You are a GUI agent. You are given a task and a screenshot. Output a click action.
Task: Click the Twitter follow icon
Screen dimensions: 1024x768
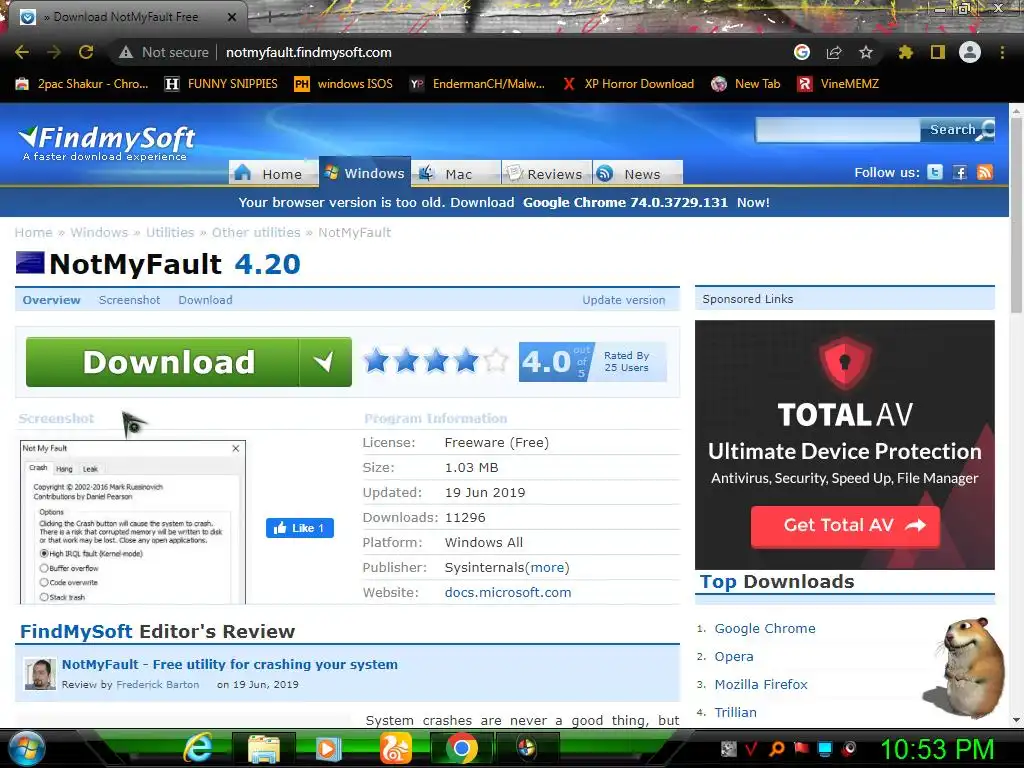[935, 172]
